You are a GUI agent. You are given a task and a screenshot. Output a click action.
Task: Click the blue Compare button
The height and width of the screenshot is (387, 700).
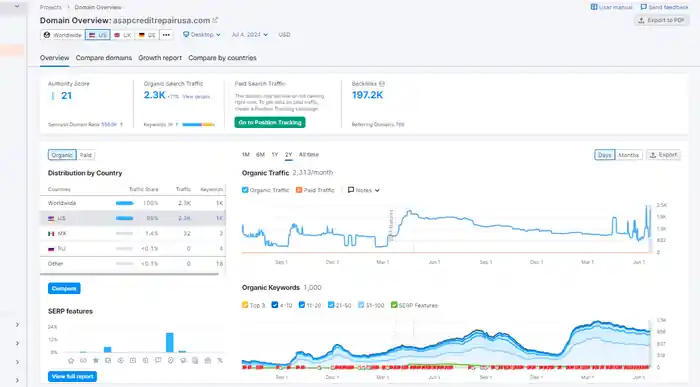[x=64, y=288]
